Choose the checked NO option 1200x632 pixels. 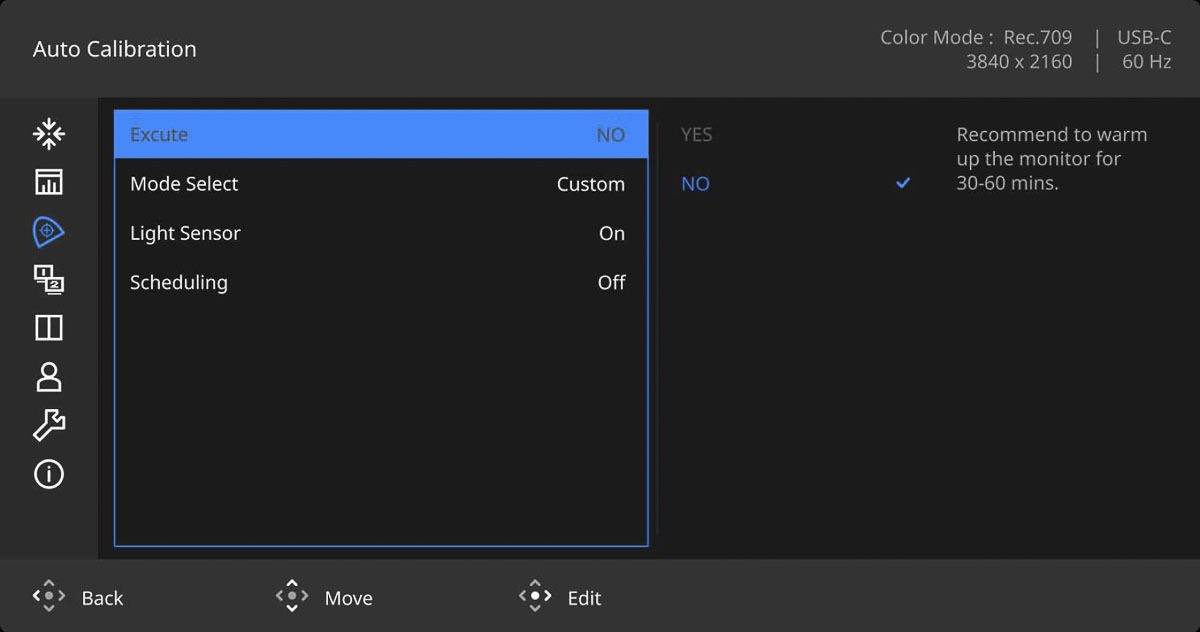(695, 184)
